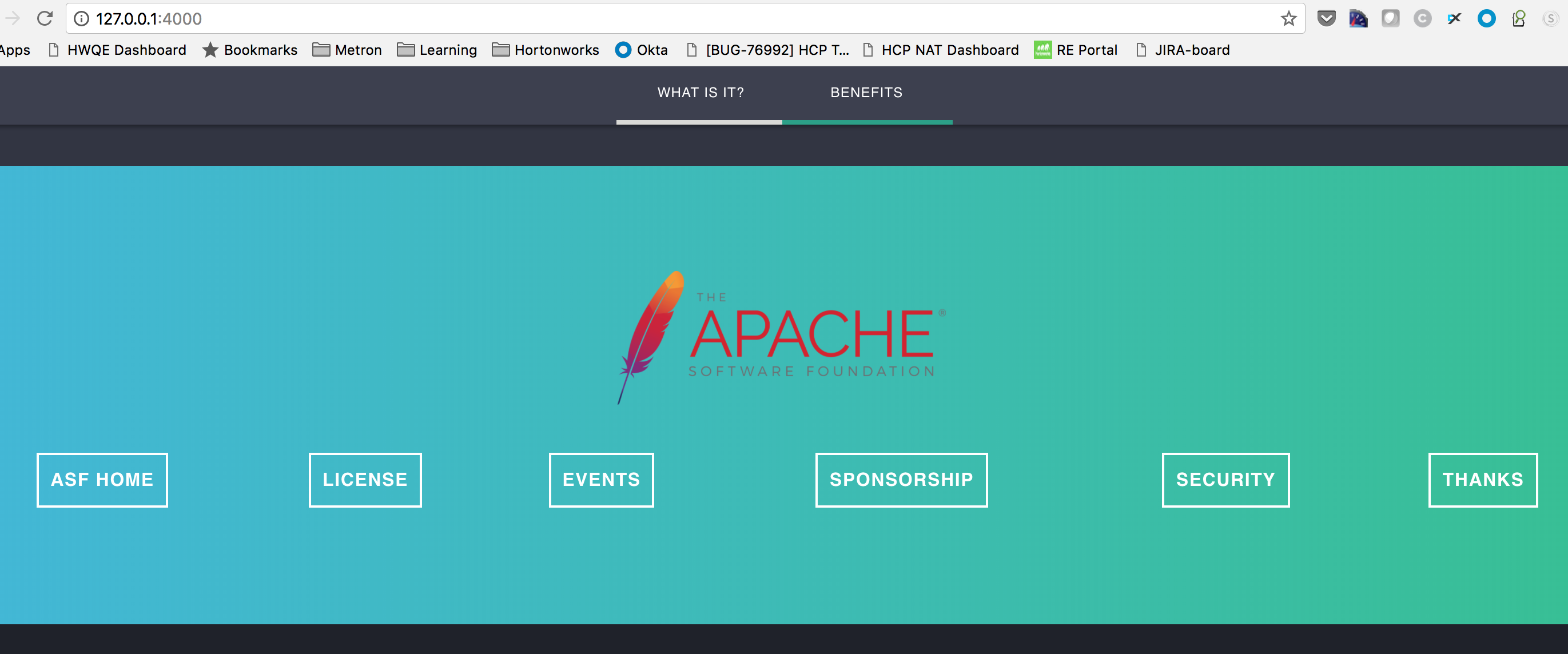Click the EVENTS button

[x=602, y=480]
